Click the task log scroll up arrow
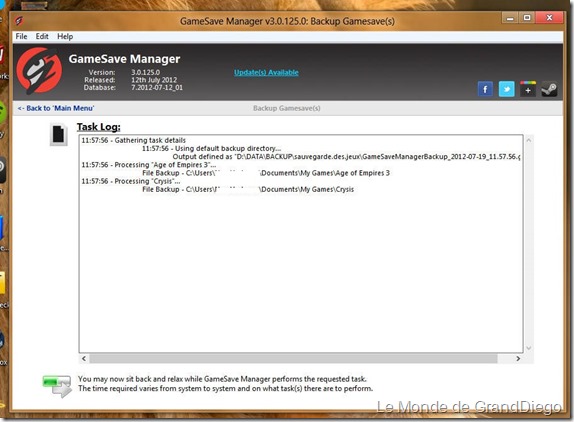The image size is (574, 422). coord(529,140)
